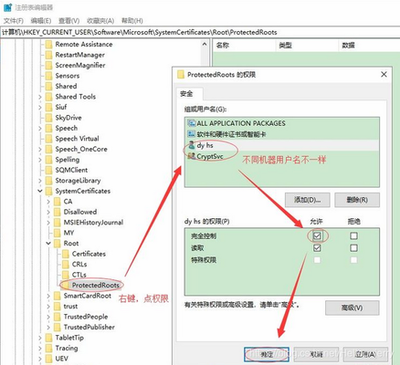
Task: Click the CRLs folder icon
Action: 65,264
